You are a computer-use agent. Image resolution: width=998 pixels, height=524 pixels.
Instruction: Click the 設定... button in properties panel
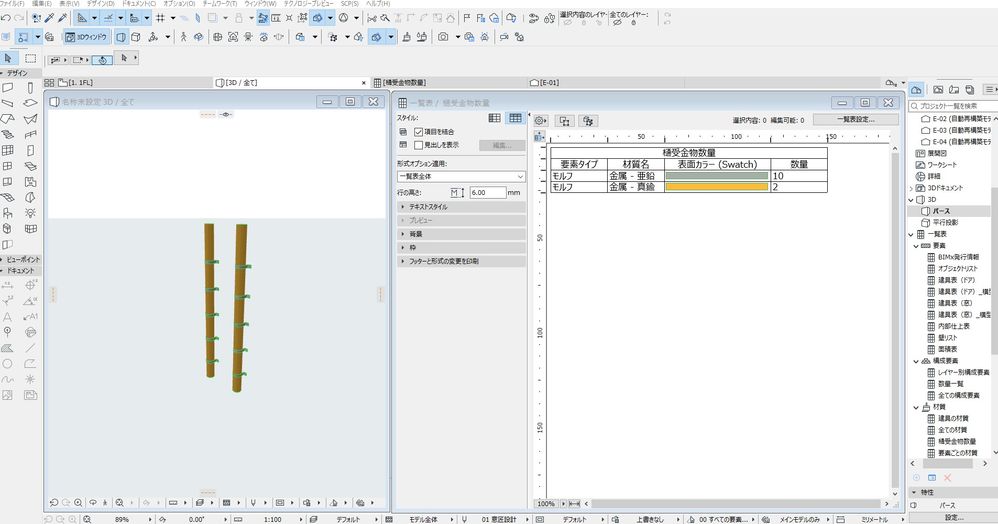(953, 518)
